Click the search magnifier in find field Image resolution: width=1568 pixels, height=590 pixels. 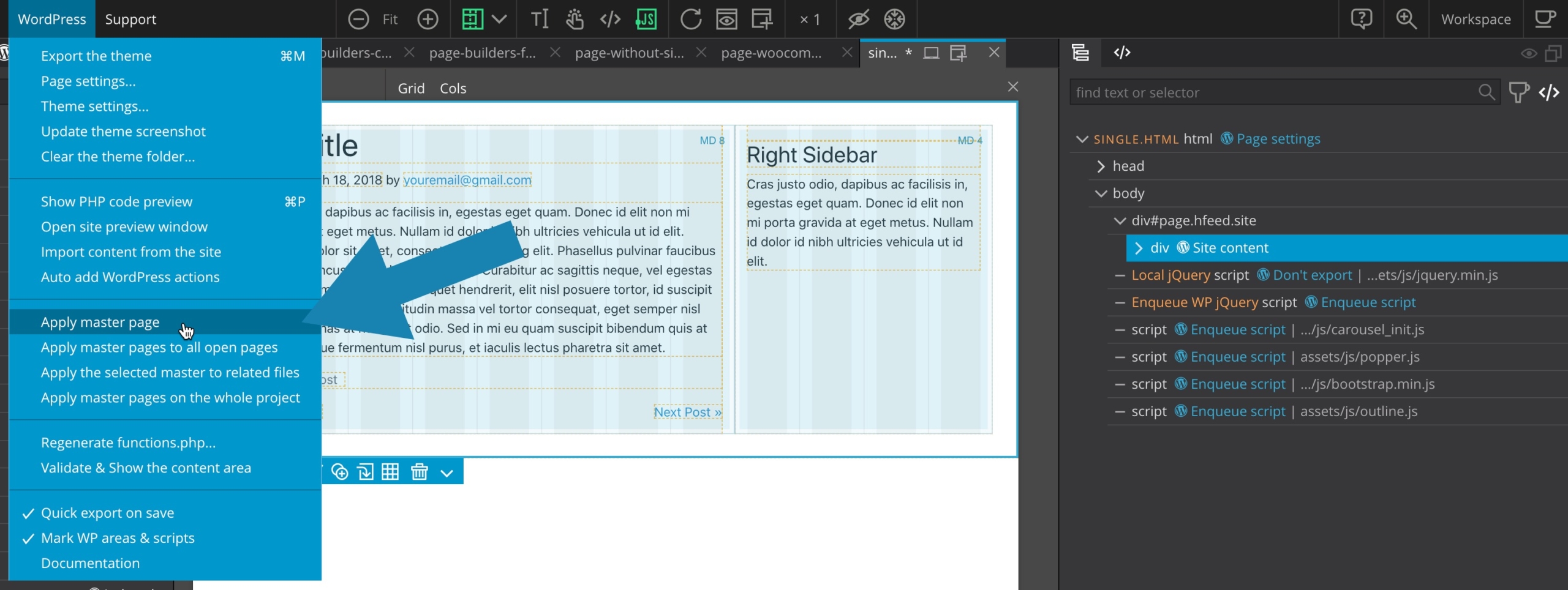click(1487, 92)
